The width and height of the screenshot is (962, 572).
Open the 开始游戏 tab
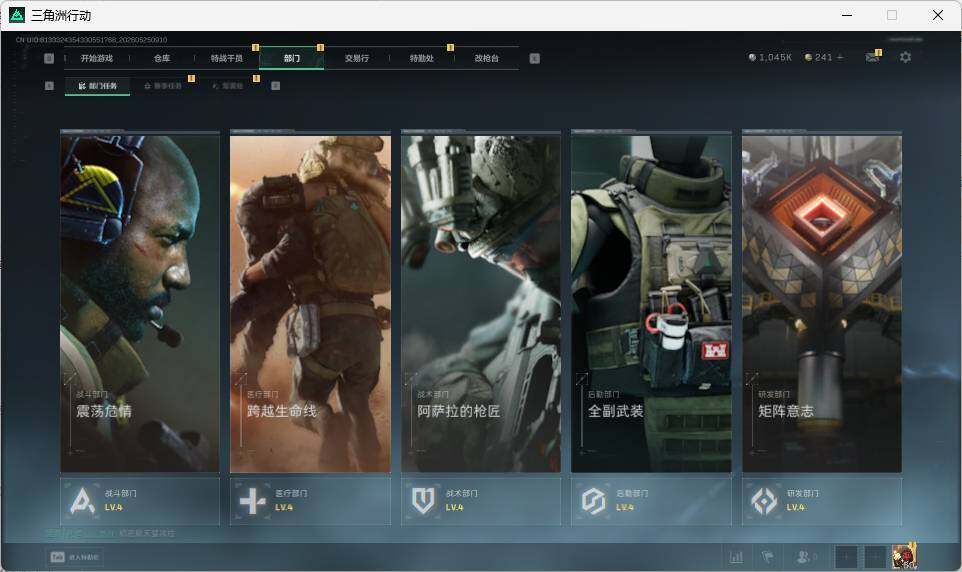[97, 58]
